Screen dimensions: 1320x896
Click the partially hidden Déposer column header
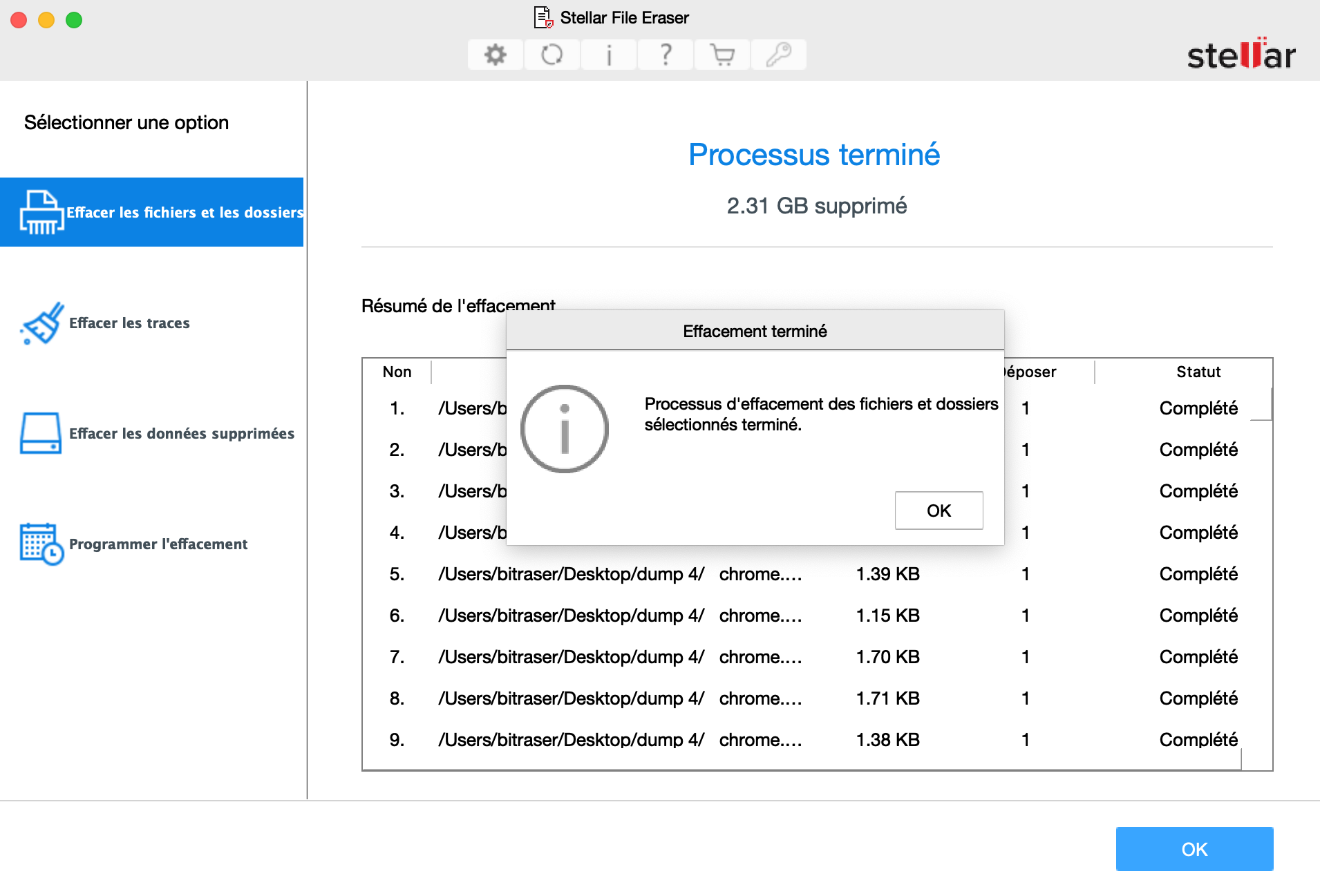[x=1030, y=372]
